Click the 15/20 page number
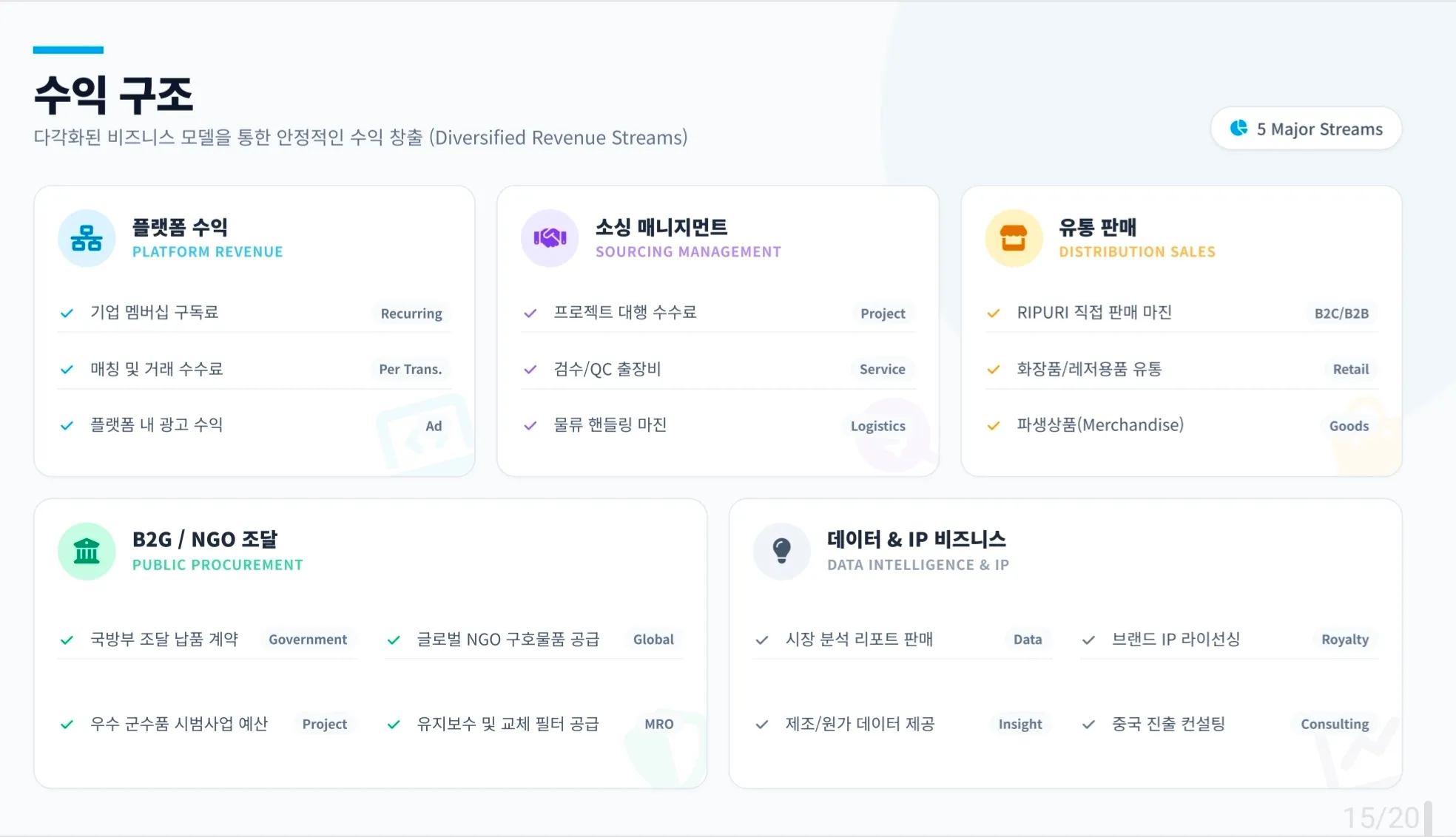 point(1381,818)
